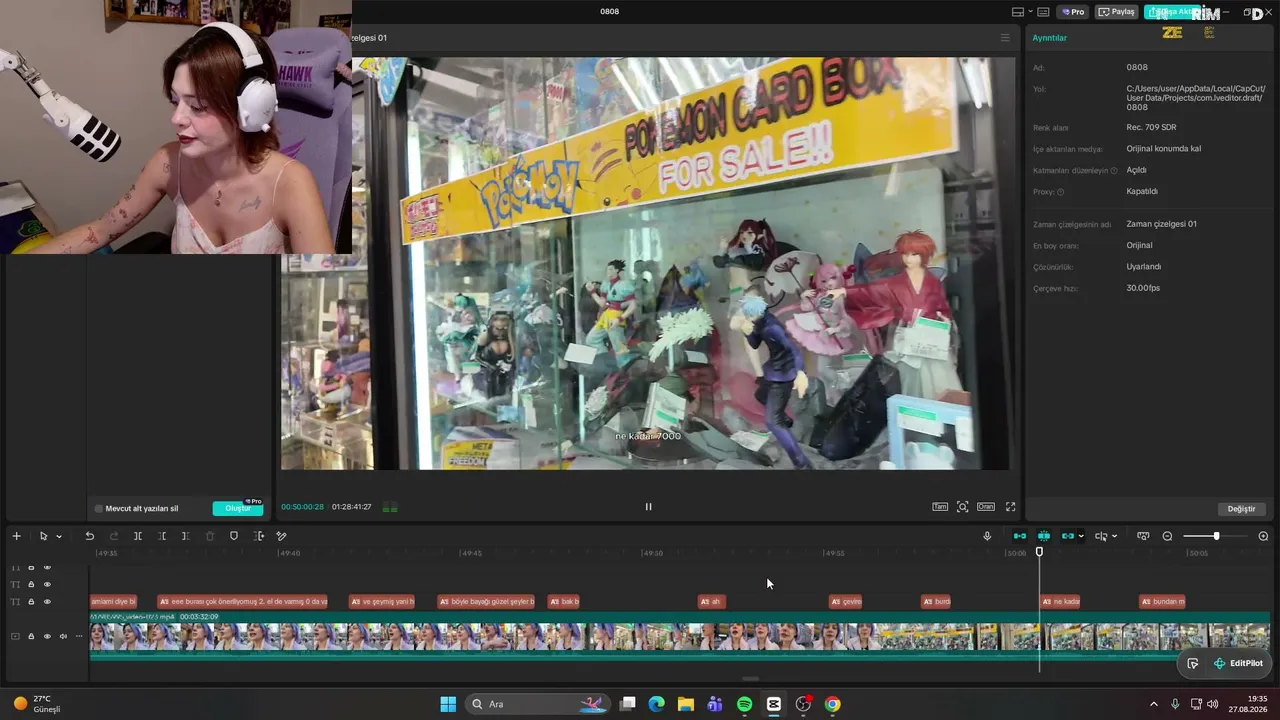Expand the linkage options arrow
This screenshot has height=720, width=1280.
[x=1081, y=536]
